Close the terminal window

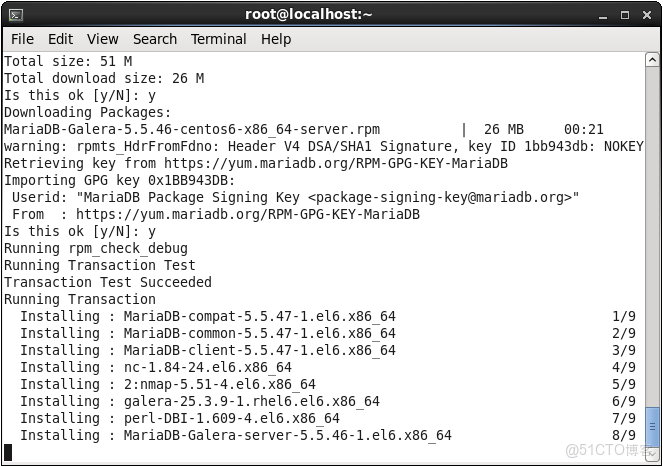coord(646,14)
